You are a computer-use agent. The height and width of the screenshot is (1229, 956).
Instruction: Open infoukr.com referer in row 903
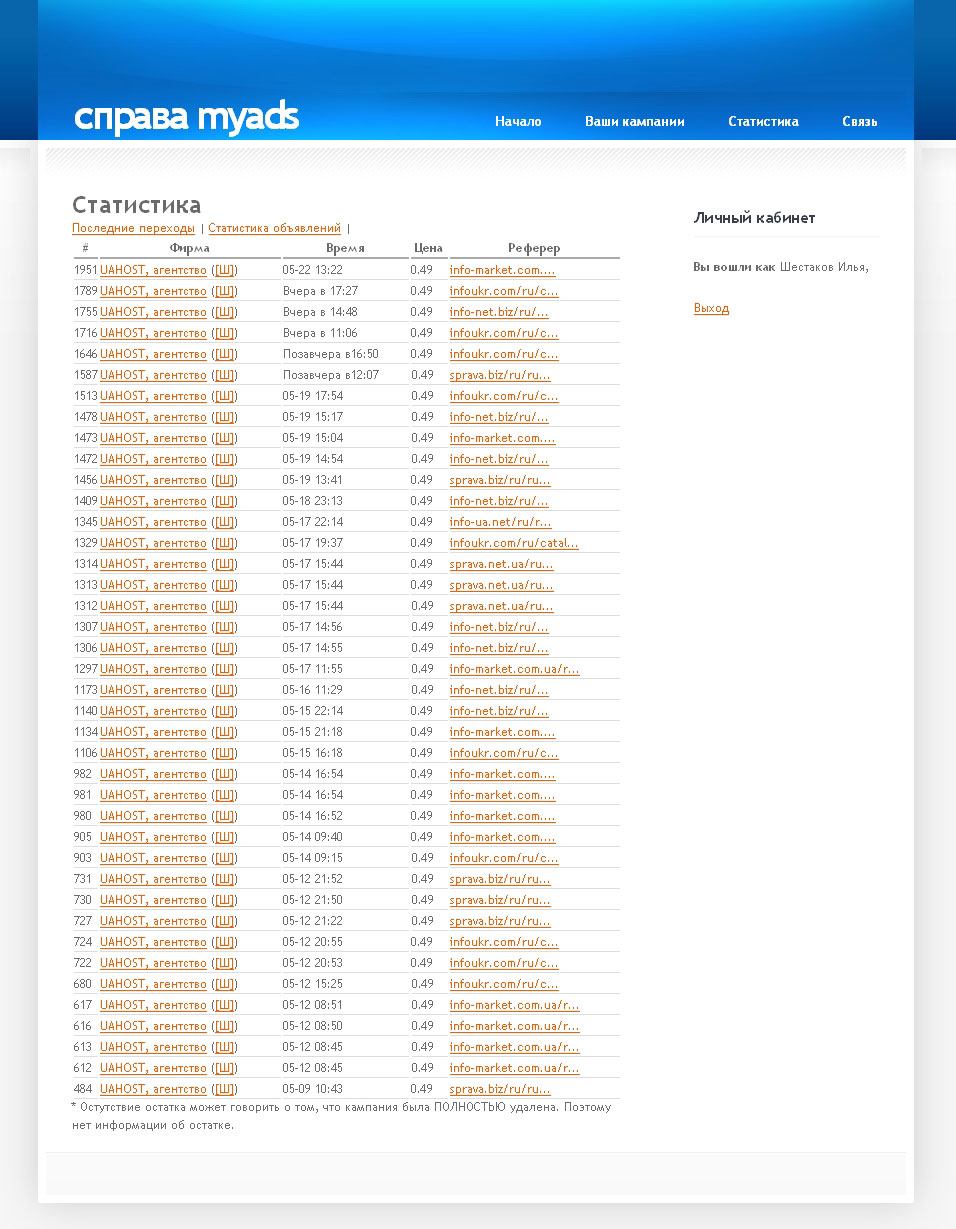click(x=504, y=858)
